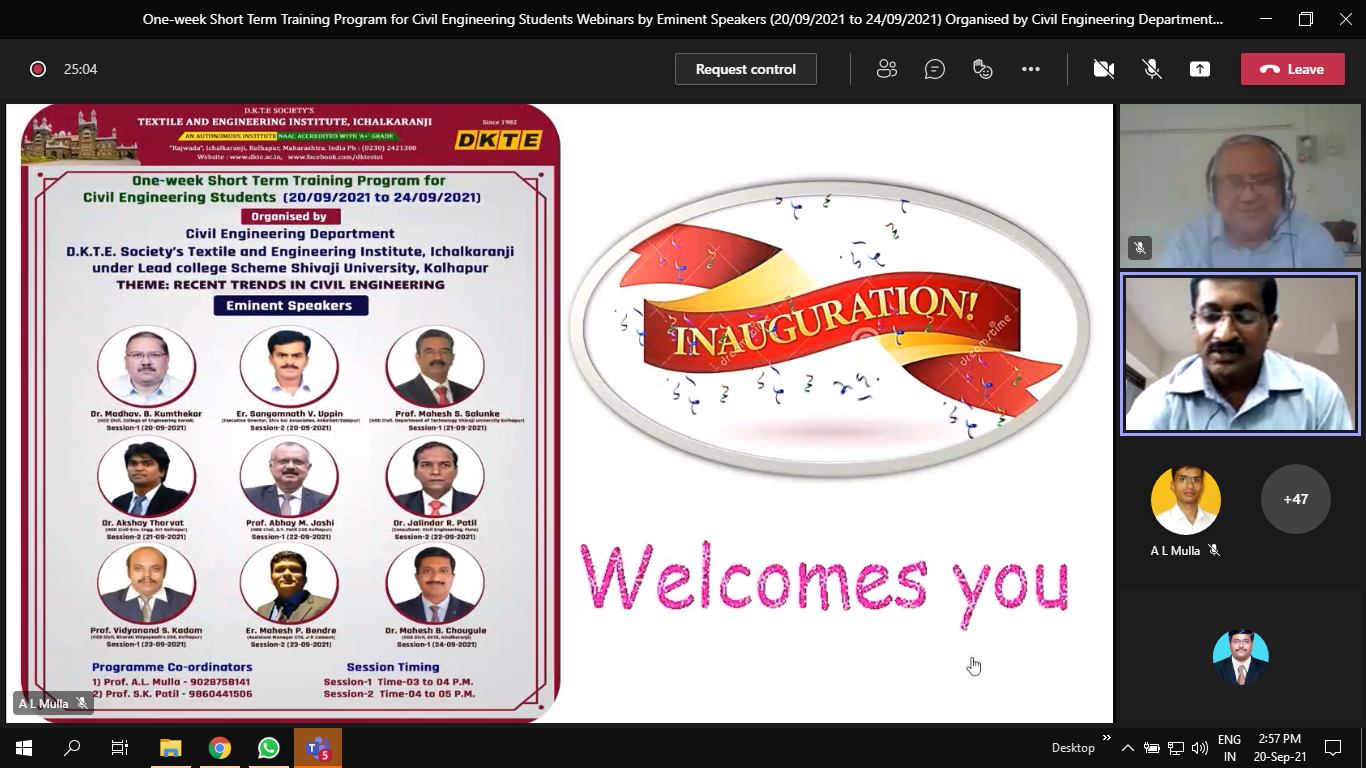Click your own profile avatar at bottom right
Screen dimensions: 1366x768
pos(1240,656)
